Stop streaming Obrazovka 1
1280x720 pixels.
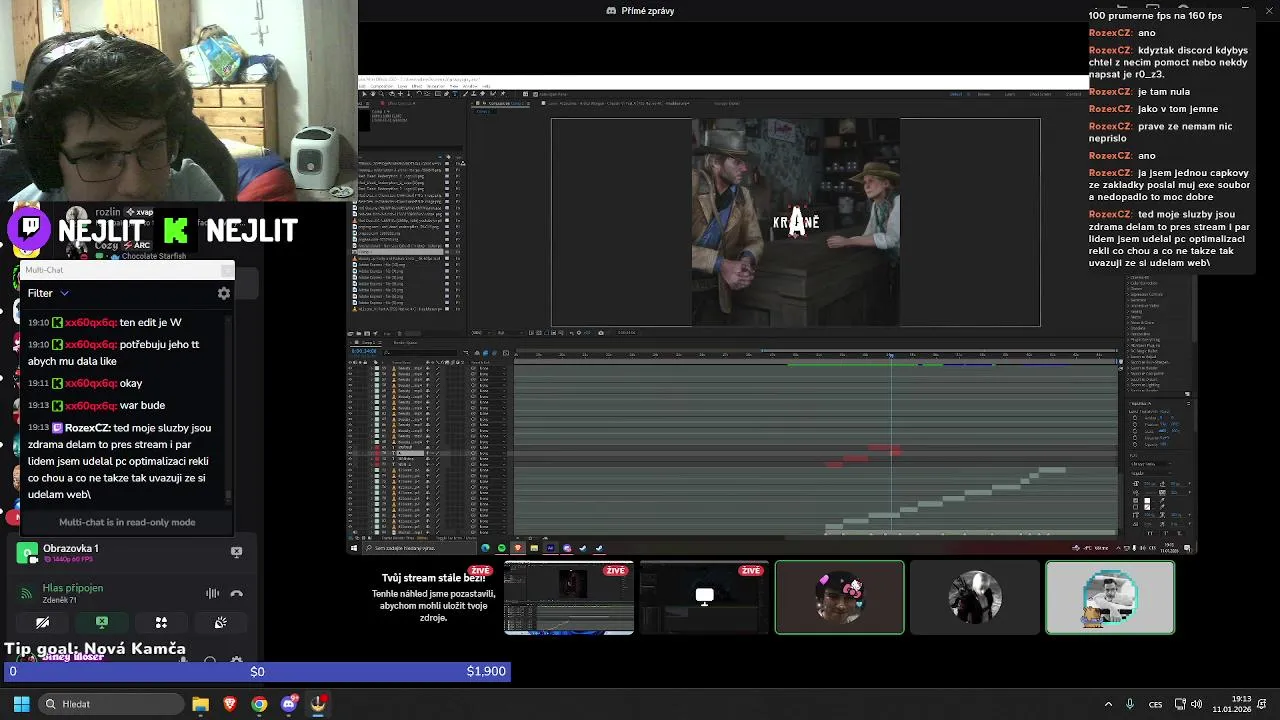tap(236, 551)
